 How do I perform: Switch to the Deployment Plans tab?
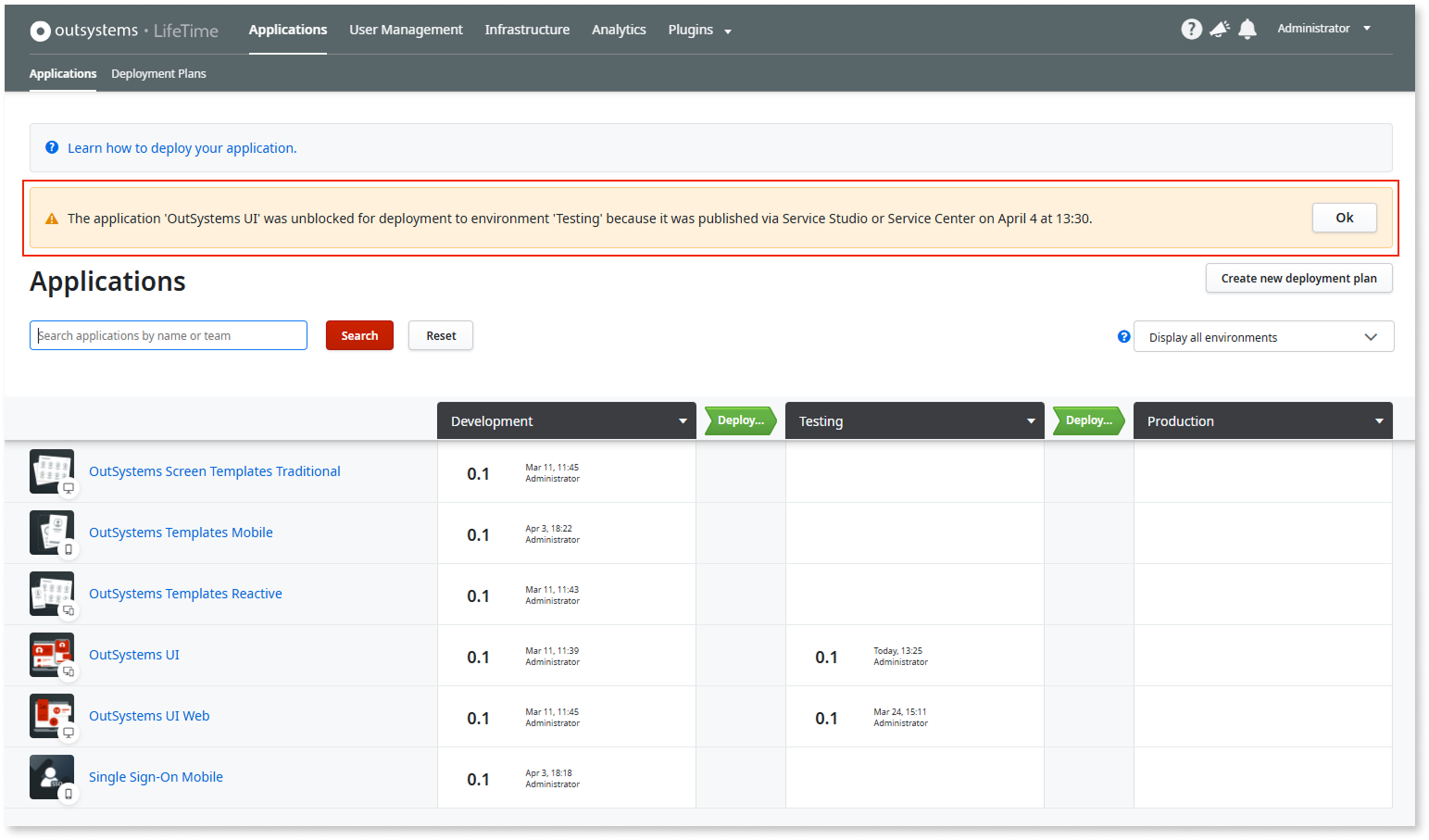(x=158, y=74)
